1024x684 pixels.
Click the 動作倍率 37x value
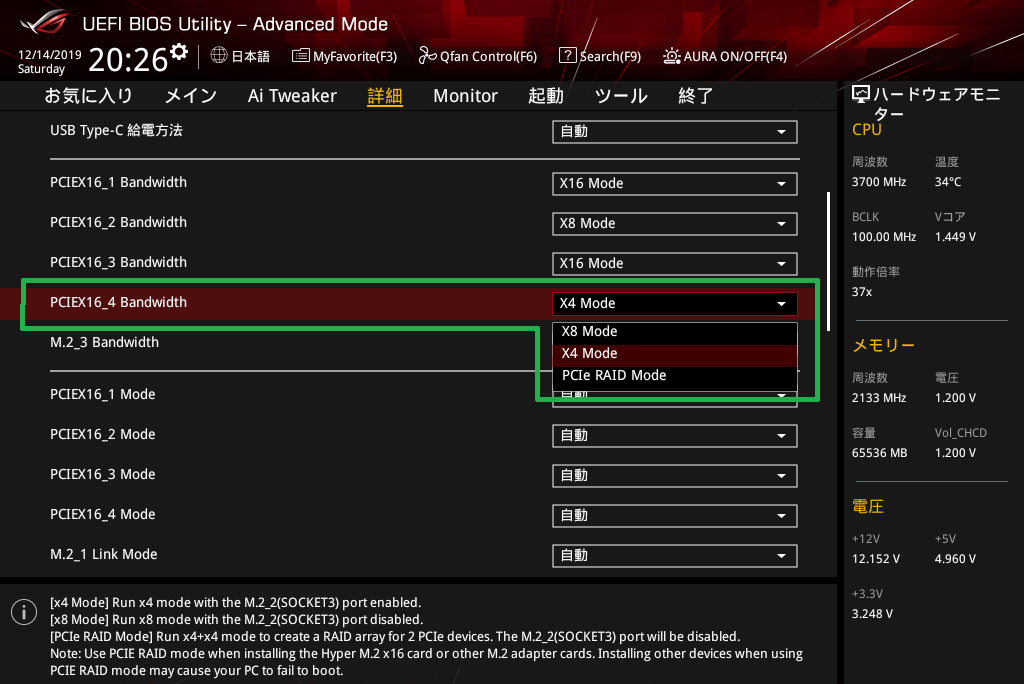861,291
